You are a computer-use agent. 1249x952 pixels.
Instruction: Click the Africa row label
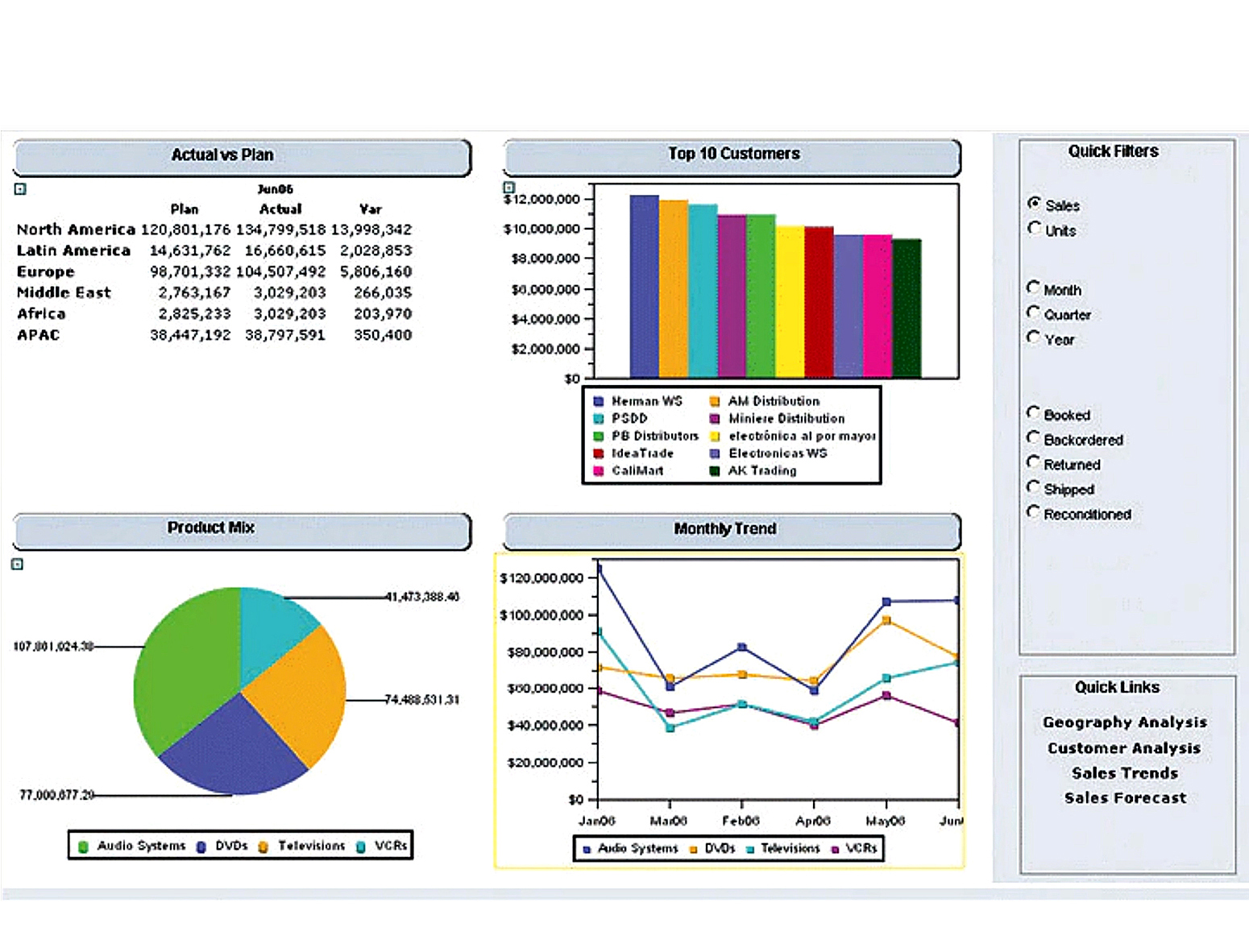pyautogui.click(x=41, y=313)
